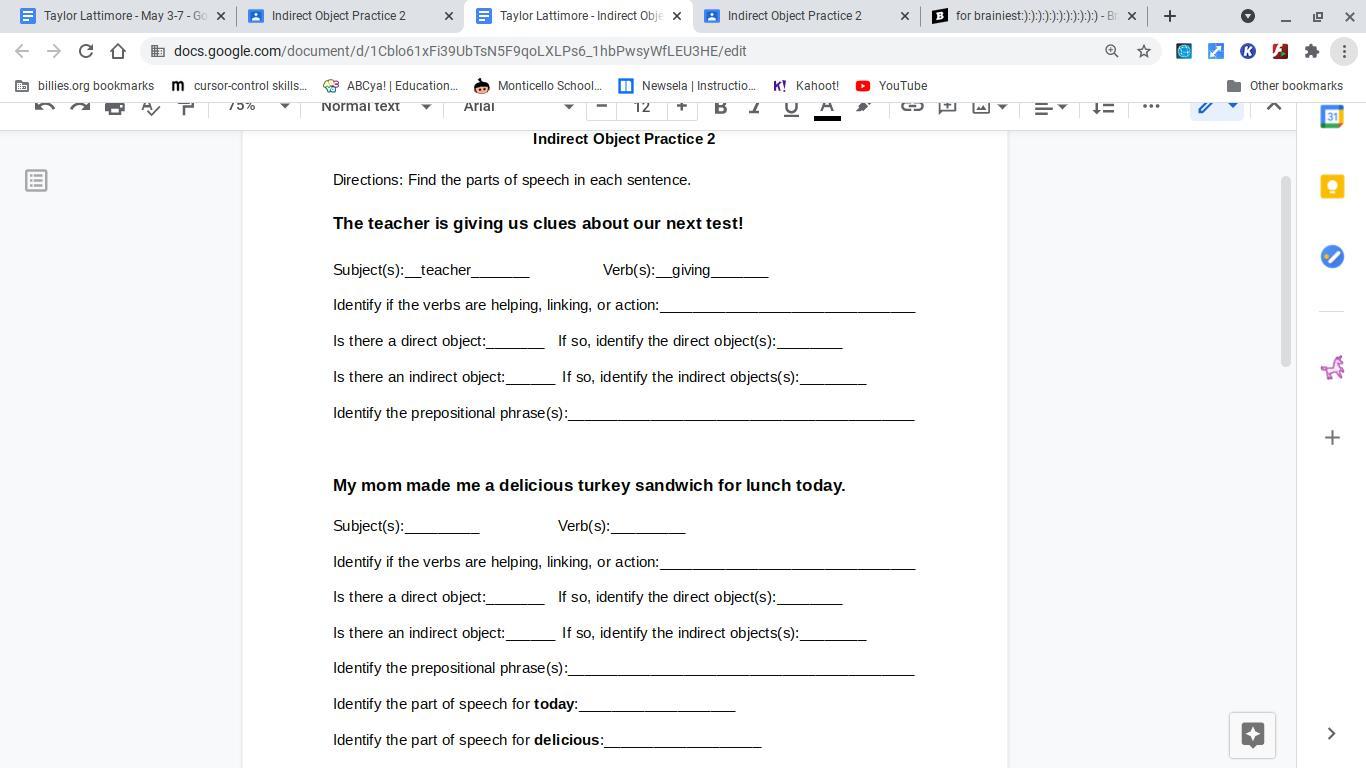
Task: Open the Chrome tab search dropdown
Action: click(x=1248, y=16)
